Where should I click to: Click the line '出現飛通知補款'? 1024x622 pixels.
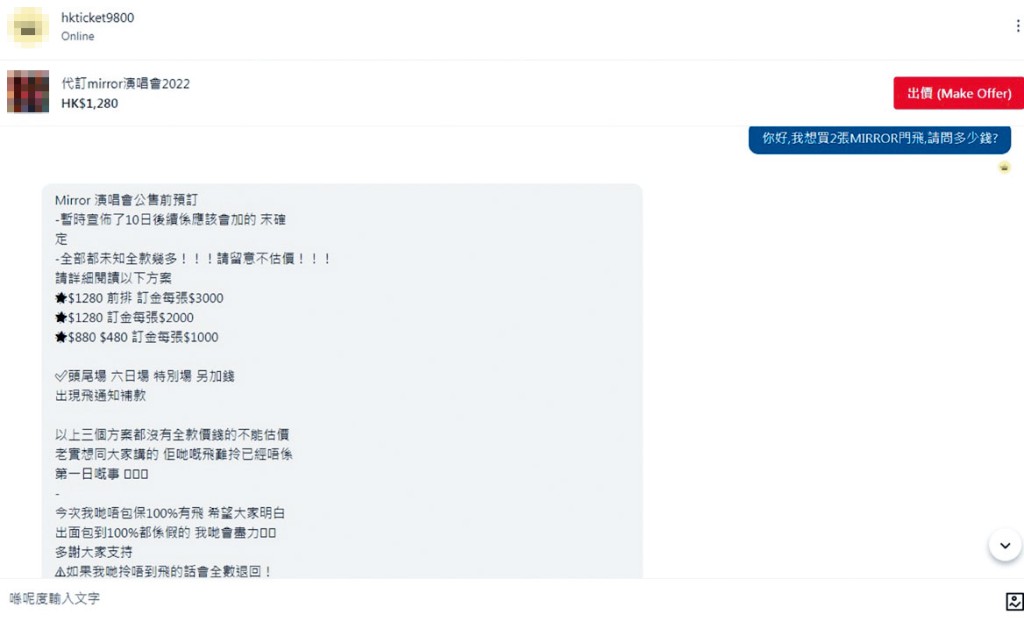101,396
